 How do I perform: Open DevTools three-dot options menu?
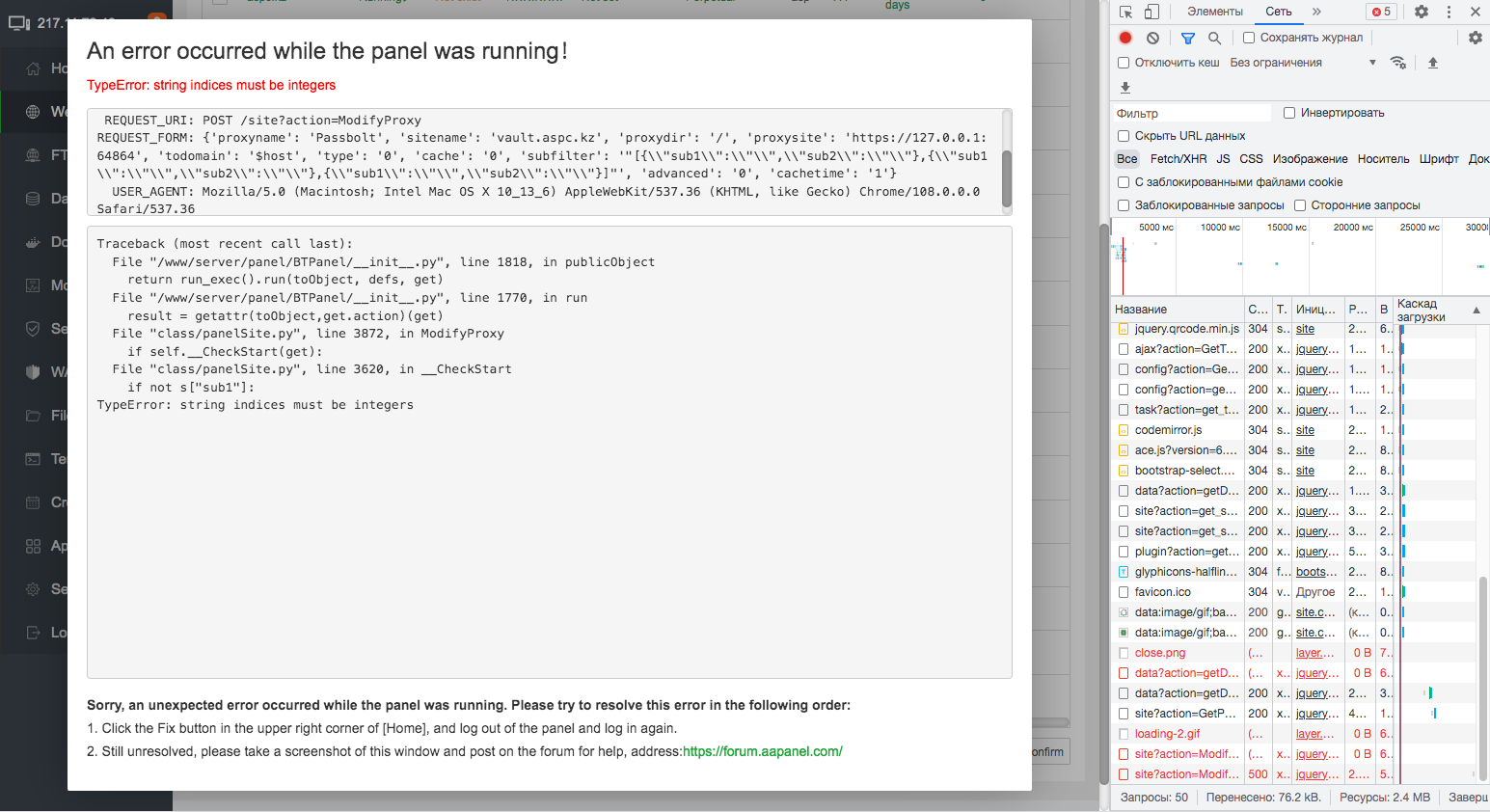coord(1449,12)
